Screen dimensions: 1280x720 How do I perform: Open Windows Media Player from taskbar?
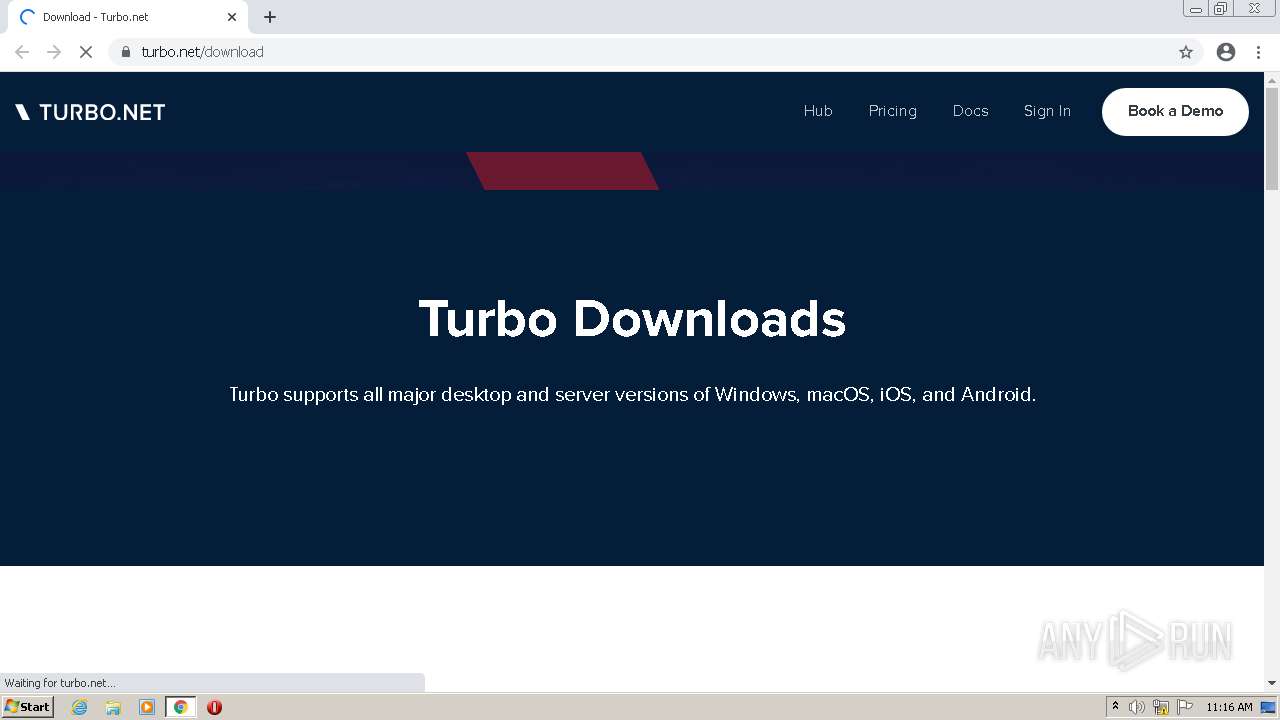click(147, 707)
